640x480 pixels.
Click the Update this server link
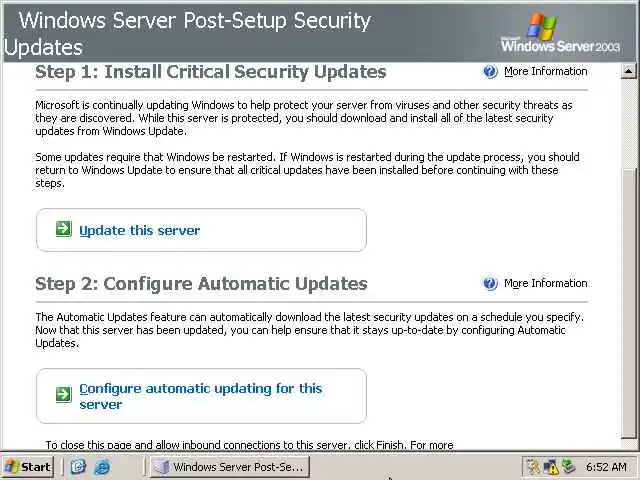click(139, 230)
